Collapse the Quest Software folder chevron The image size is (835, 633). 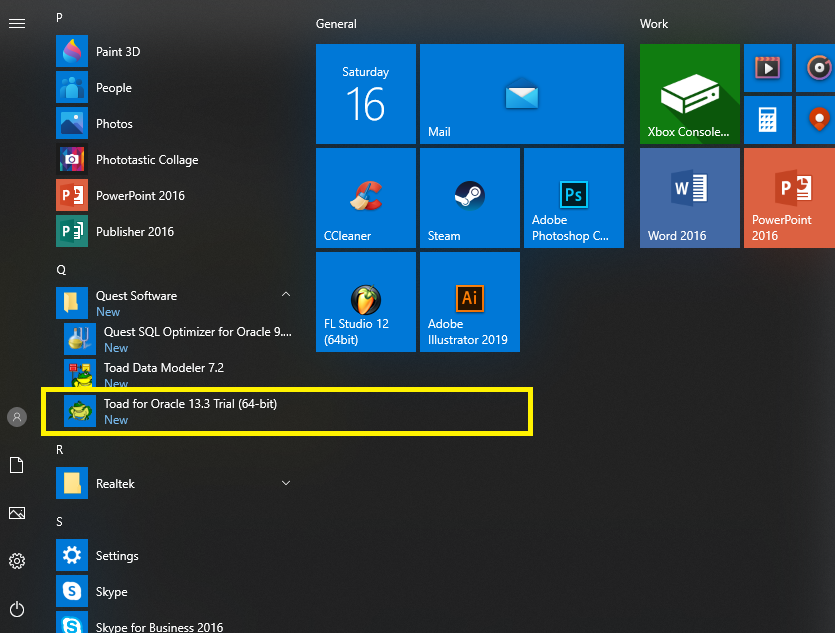pyautogui.click(x=286, y=294)
